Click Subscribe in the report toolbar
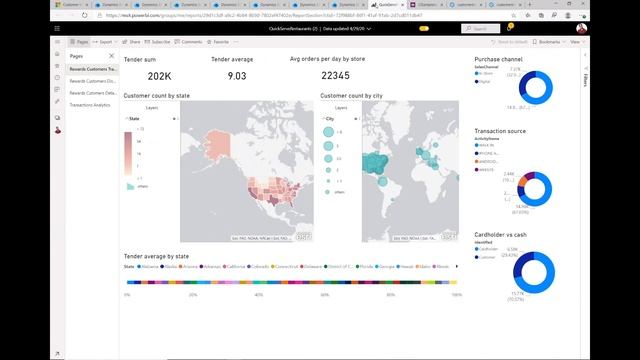This screenshot has height=360, width=640. coord(157,42)
